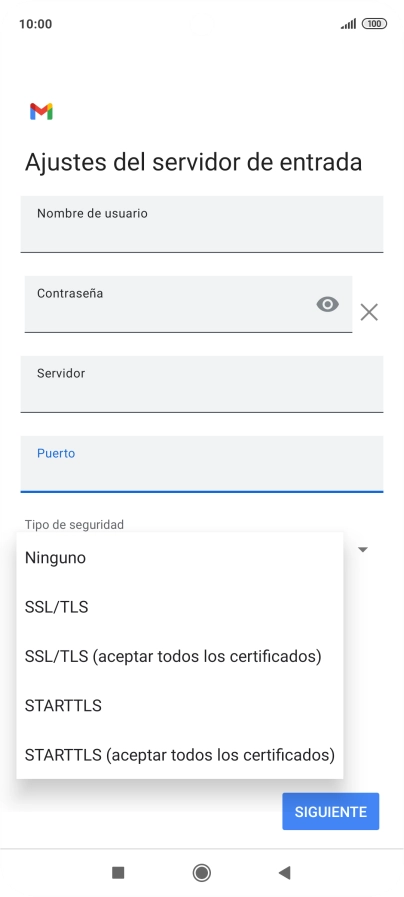Image resolution: width=404 pixels, height=897 pixels.
Task: Choose the STARTTLS option
Action: click(x=180, y=705)
